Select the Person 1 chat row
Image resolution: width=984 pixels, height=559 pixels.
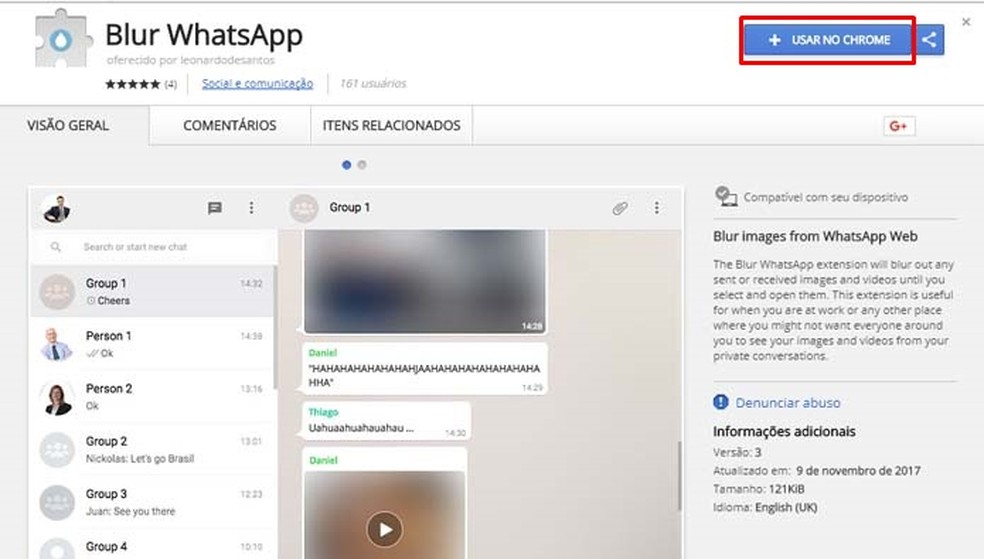coord(152,344)
